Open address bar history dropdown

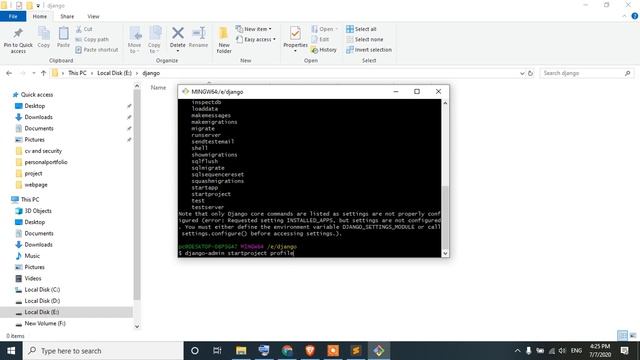[522, 73]
